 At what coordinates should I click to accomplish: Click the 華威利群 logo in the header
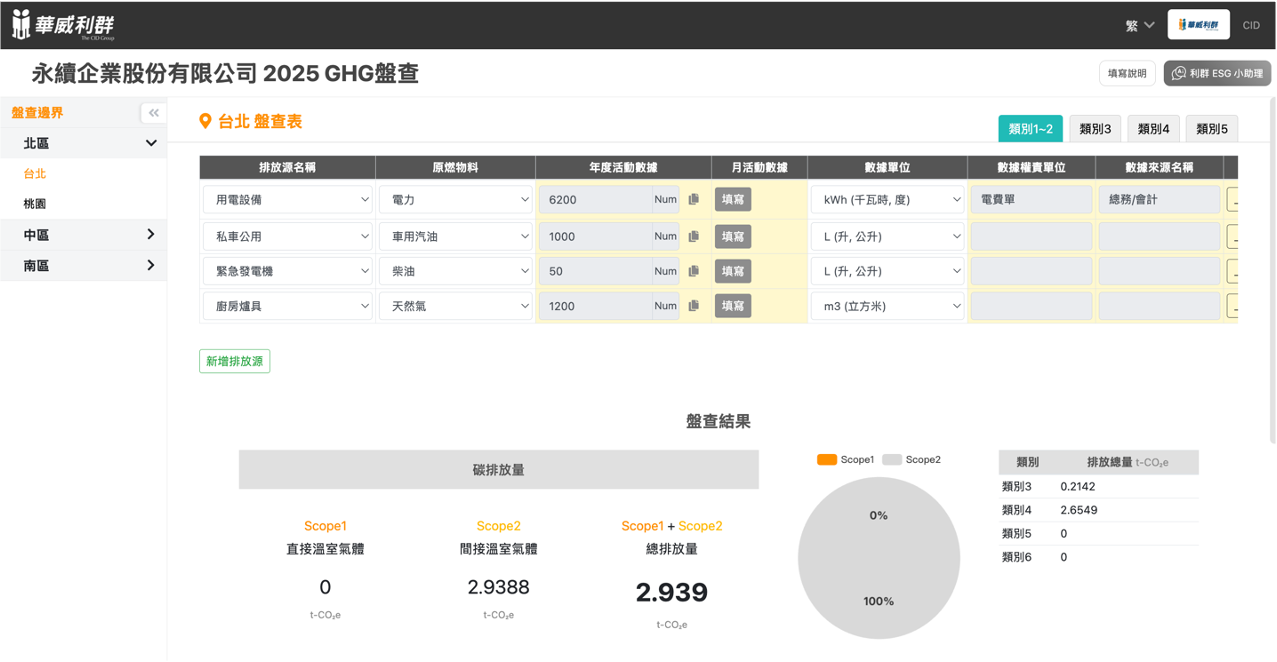point(64,24)
